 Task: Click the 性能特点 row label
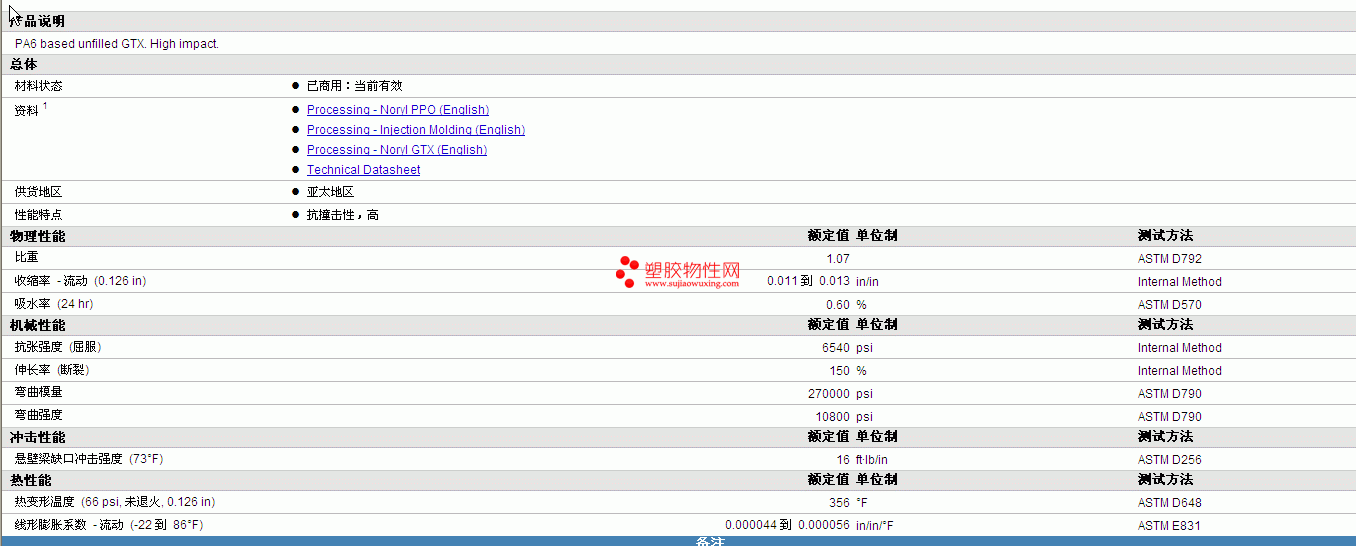pos(39,215)
